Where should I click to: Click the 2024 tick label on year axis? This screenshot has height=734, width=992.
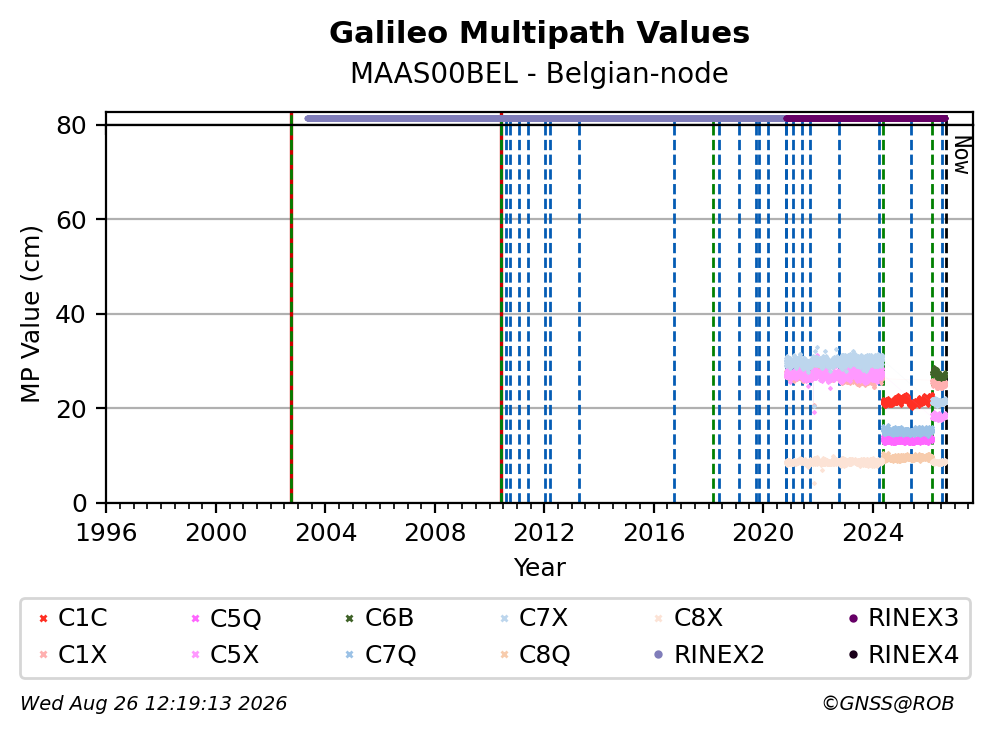(x=873, y=533)
